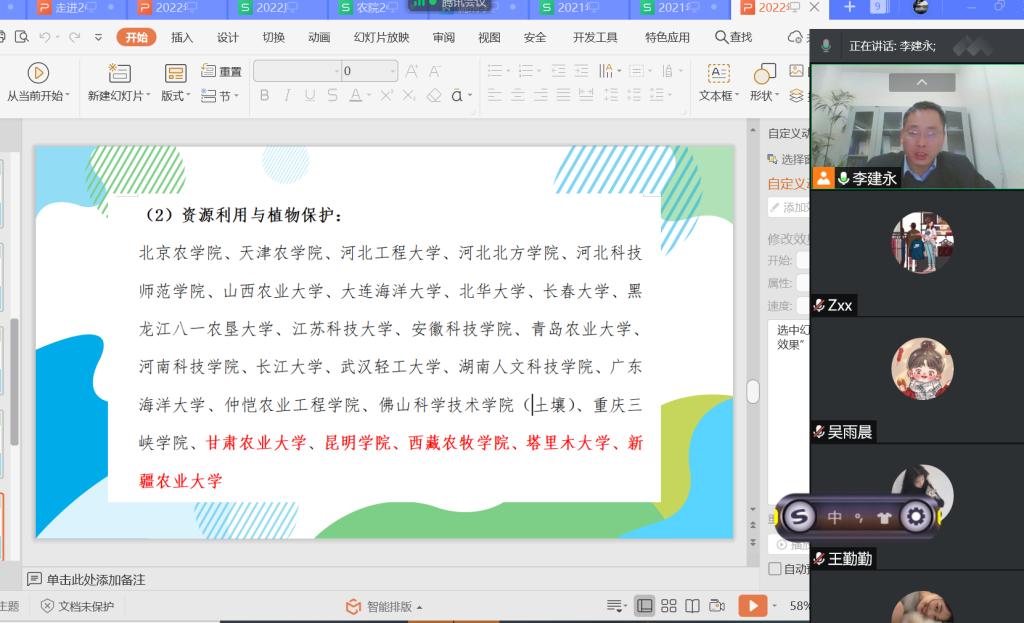Expand the 智能排版 smart layout menu
This screenshot has width=1024, height=623.
384,606
